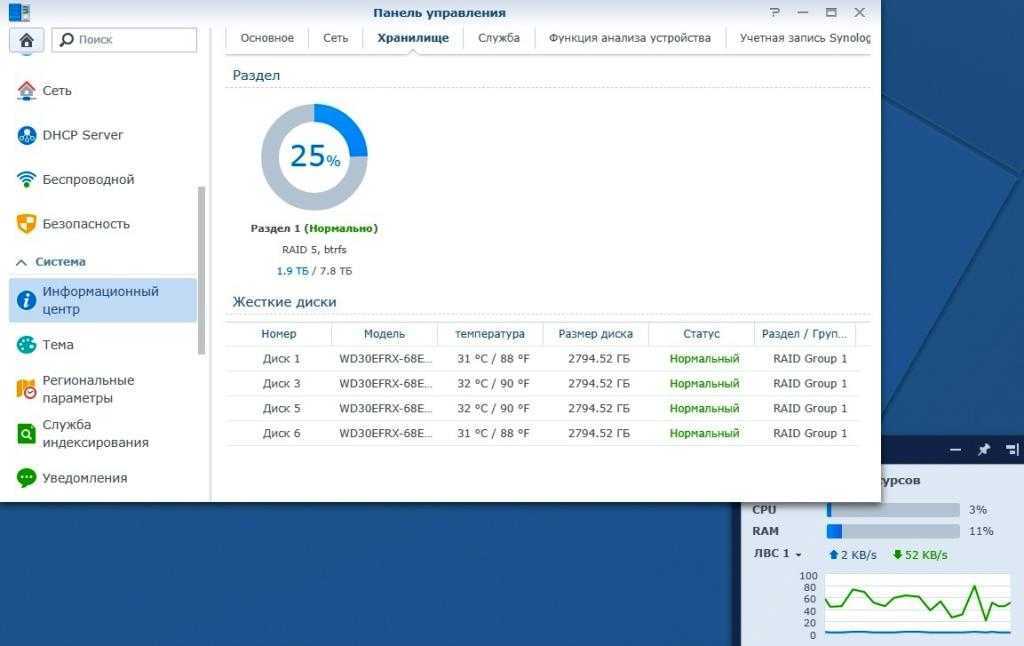Click the Беспроводной wireless icon

(27, 180)
